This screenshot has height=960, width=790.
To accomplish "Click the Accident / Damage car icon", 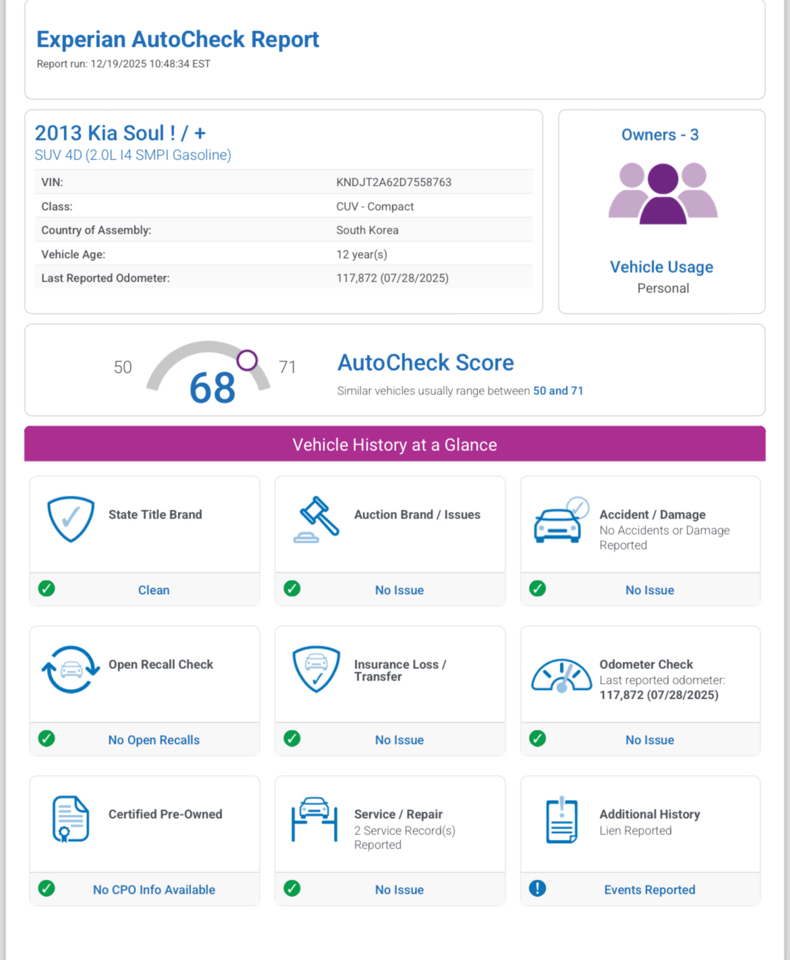I will 560,520.
